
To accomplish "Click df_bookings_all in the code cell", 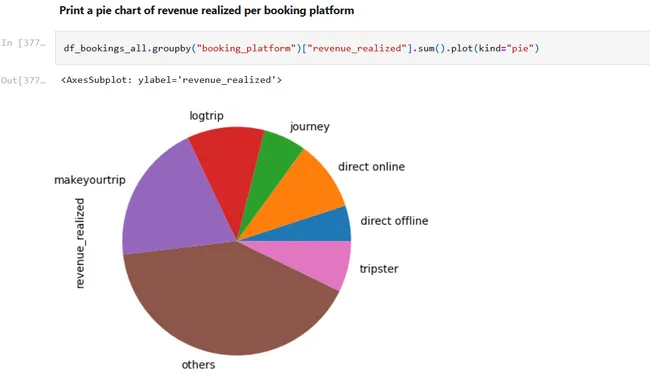I will (105, 48).
